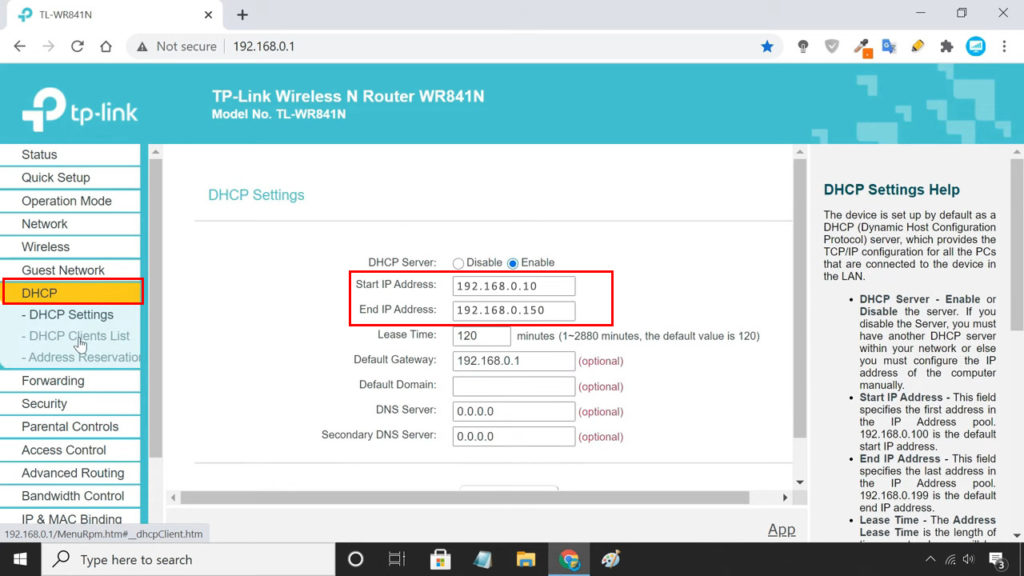
Task: Open the Google Translate extension
Action: 889,46
